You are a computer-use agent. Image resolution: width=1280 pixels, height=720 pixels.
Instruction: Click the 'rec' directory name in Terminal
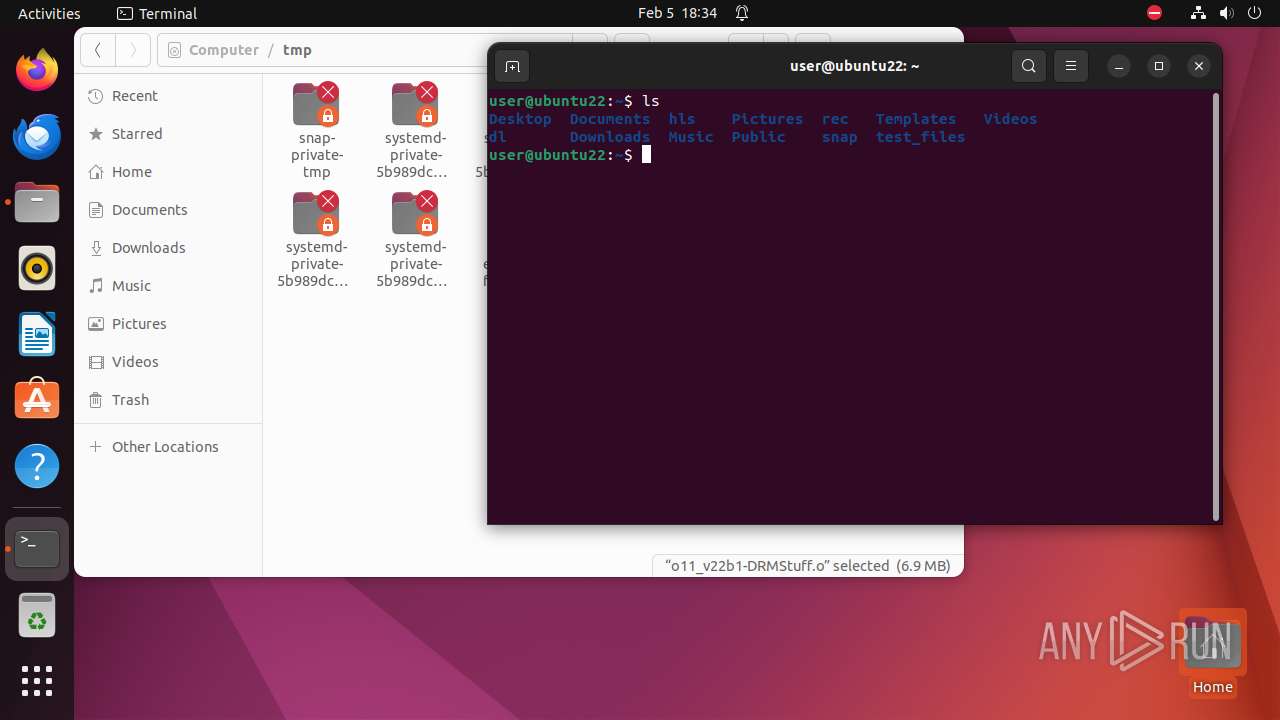(835, 119)
